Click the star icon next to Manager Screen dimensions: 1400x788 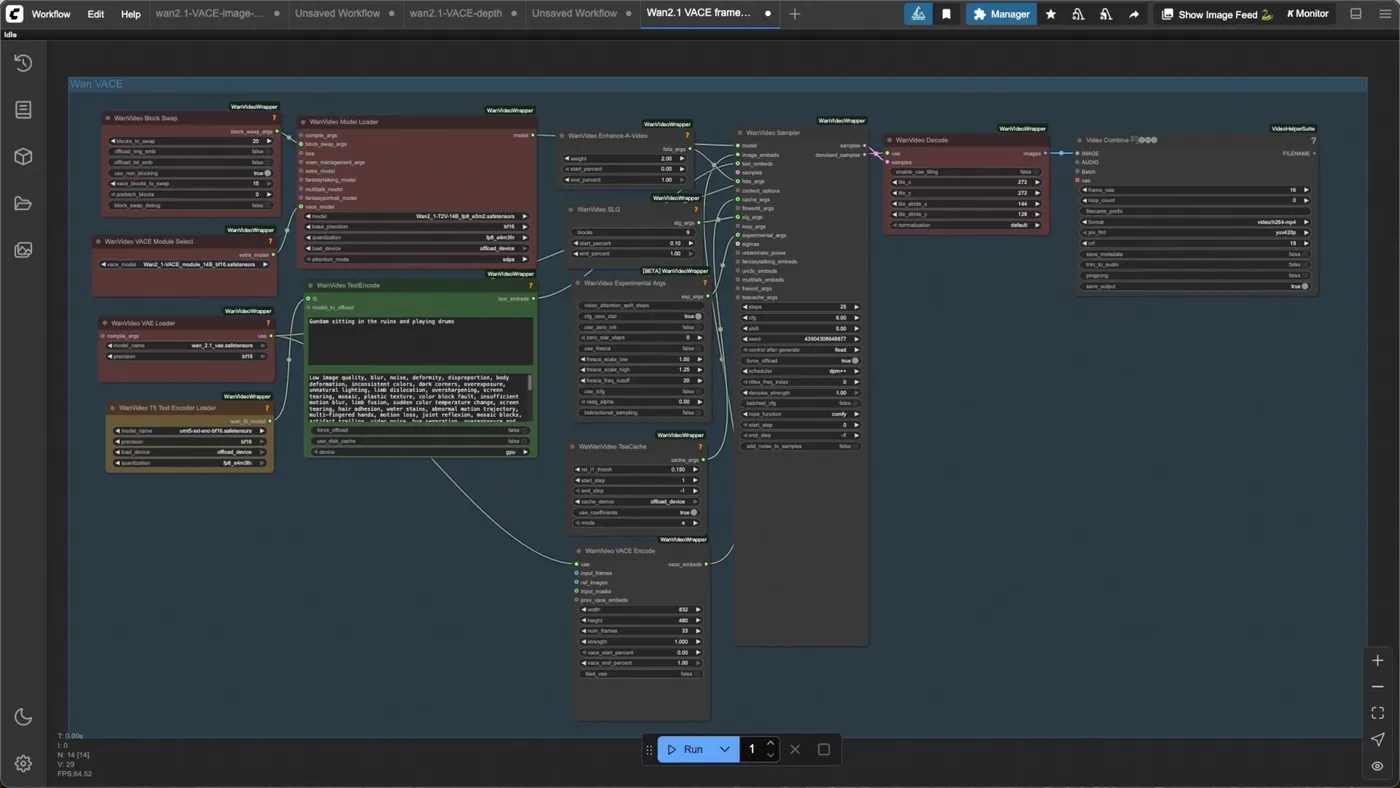coord(1051,14)
